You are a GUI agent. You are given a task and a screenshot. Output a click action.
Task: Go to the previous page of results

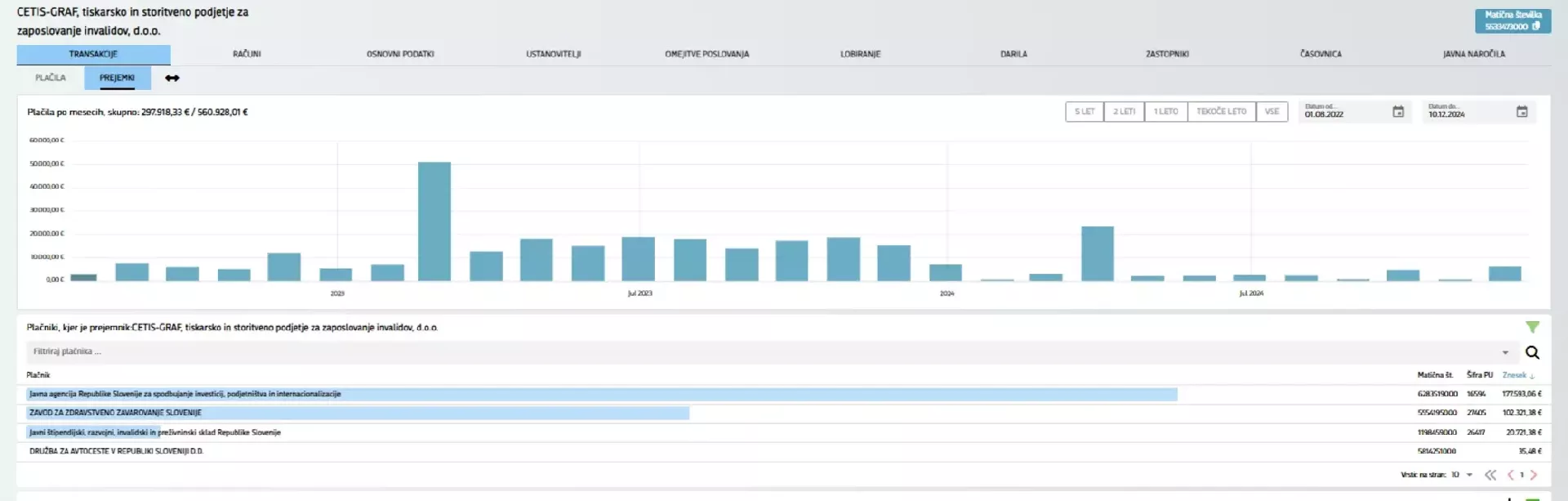pos(1510,475)
